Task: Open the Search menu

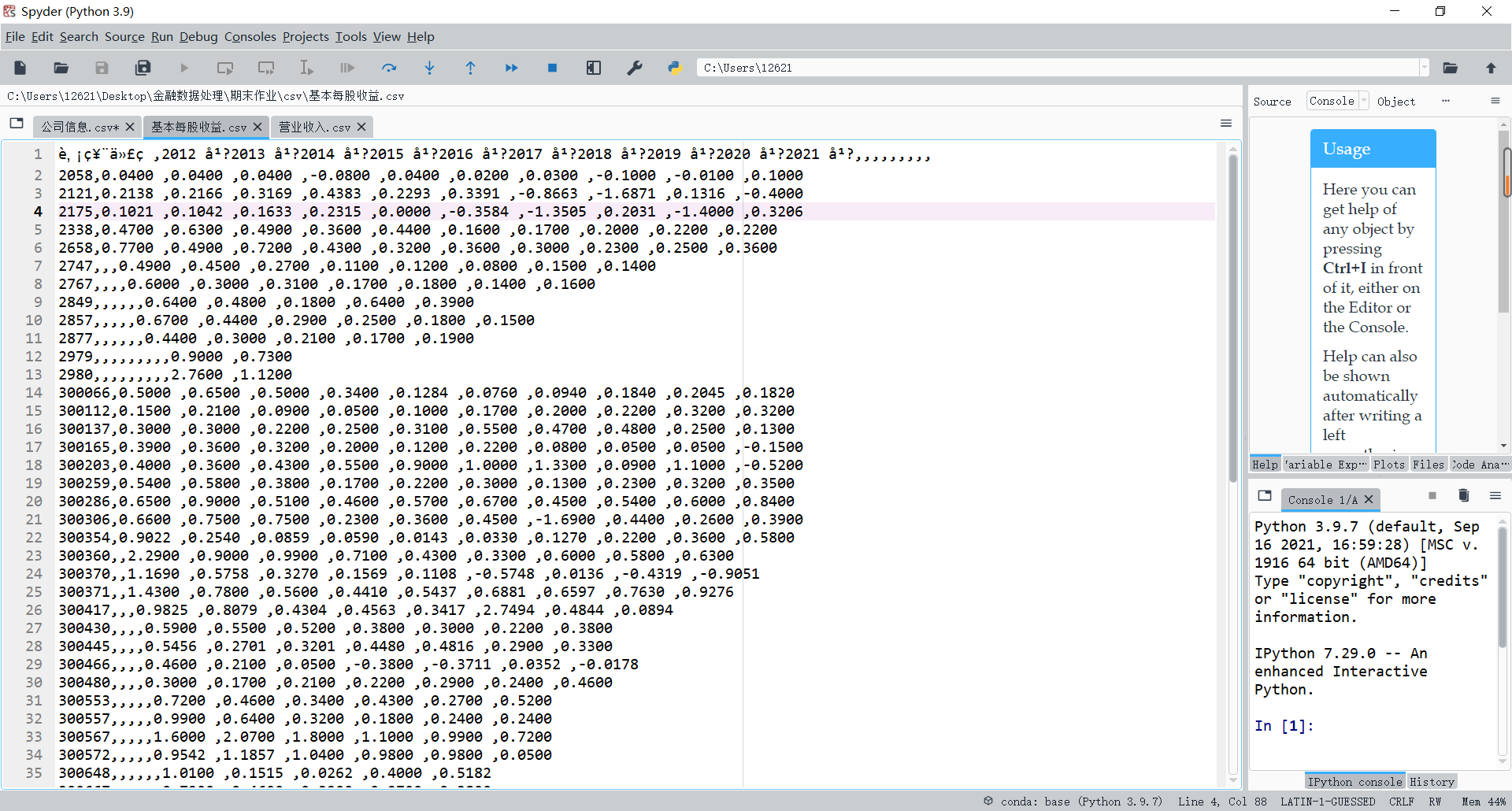Action: pyautogui.click(x=79, y=36)
